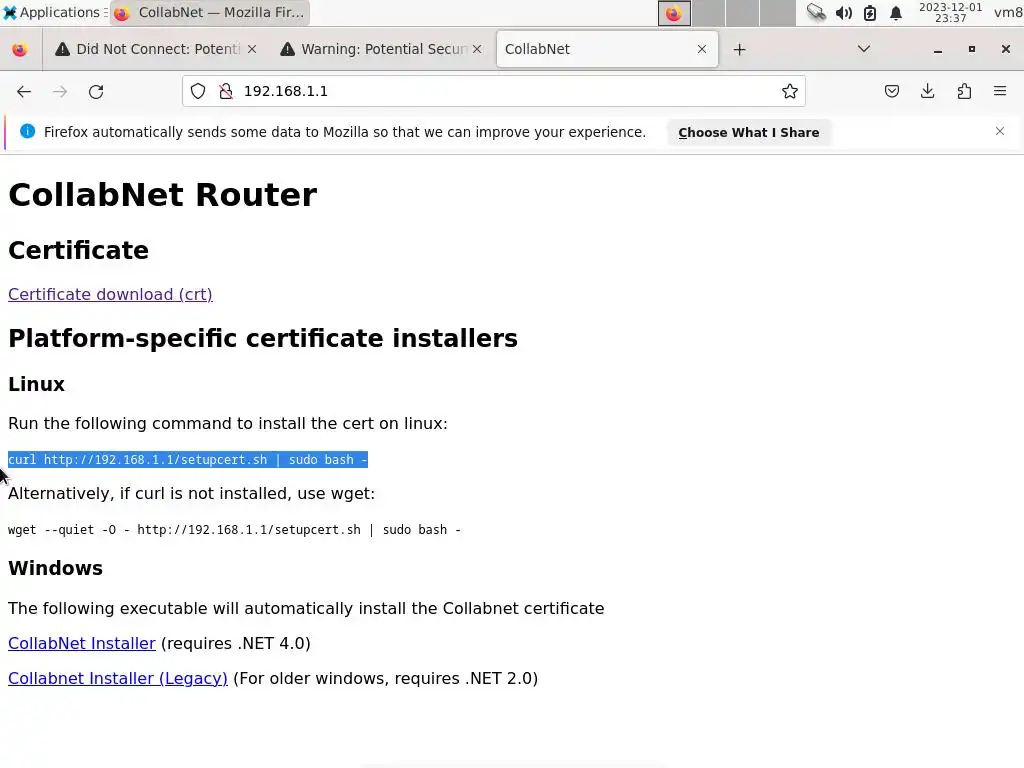Click the highlighted curl setupcert.sh command

(x=188, y=460)
